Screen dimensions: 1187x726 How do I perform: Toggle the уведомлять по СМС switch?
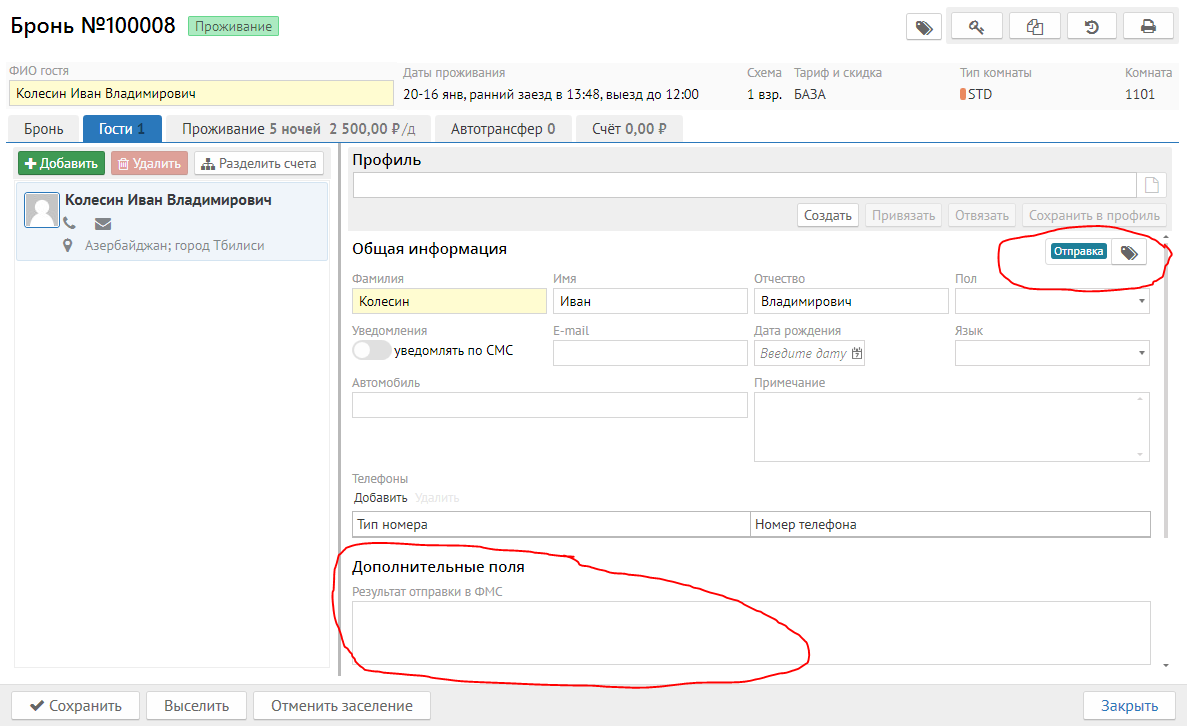click(371, 351)
